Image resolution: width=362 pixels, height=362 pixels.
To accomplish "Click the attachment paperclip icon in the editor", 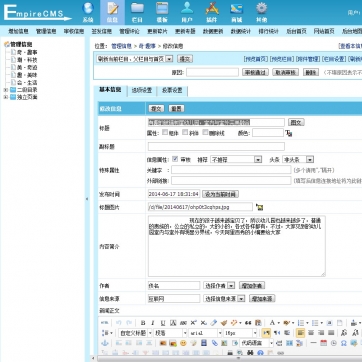I will 214,343.
